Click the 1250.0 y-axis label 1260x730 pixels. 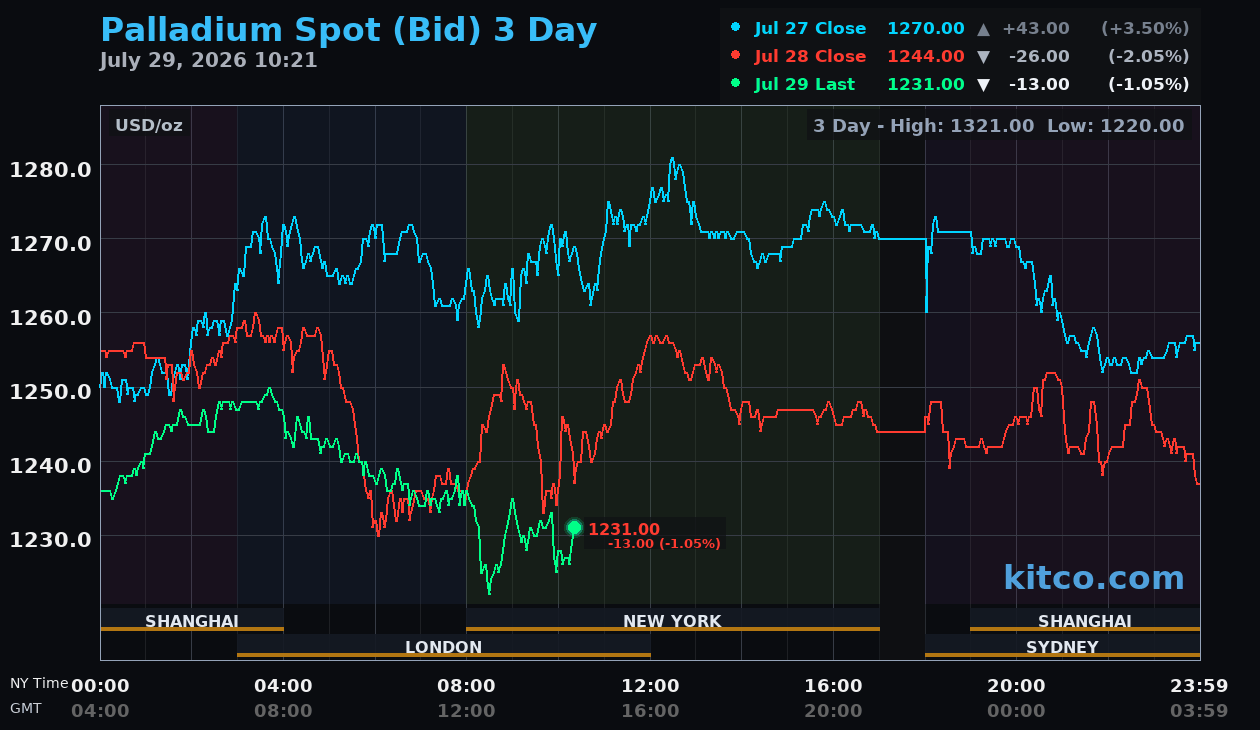[x=51, y=391]
